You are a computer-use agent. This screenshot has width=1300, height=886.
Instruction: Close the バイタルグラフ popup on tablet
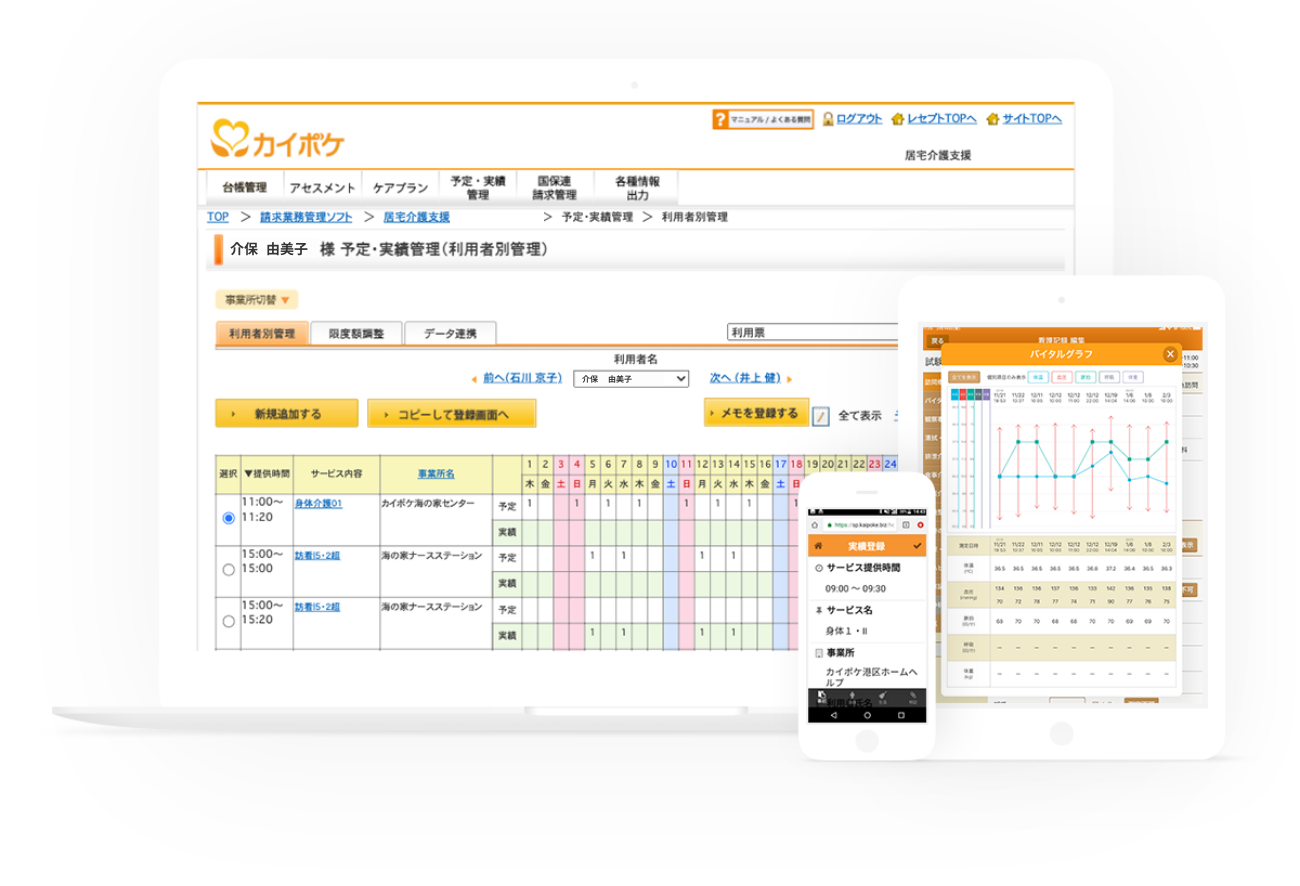(1169, 354)
